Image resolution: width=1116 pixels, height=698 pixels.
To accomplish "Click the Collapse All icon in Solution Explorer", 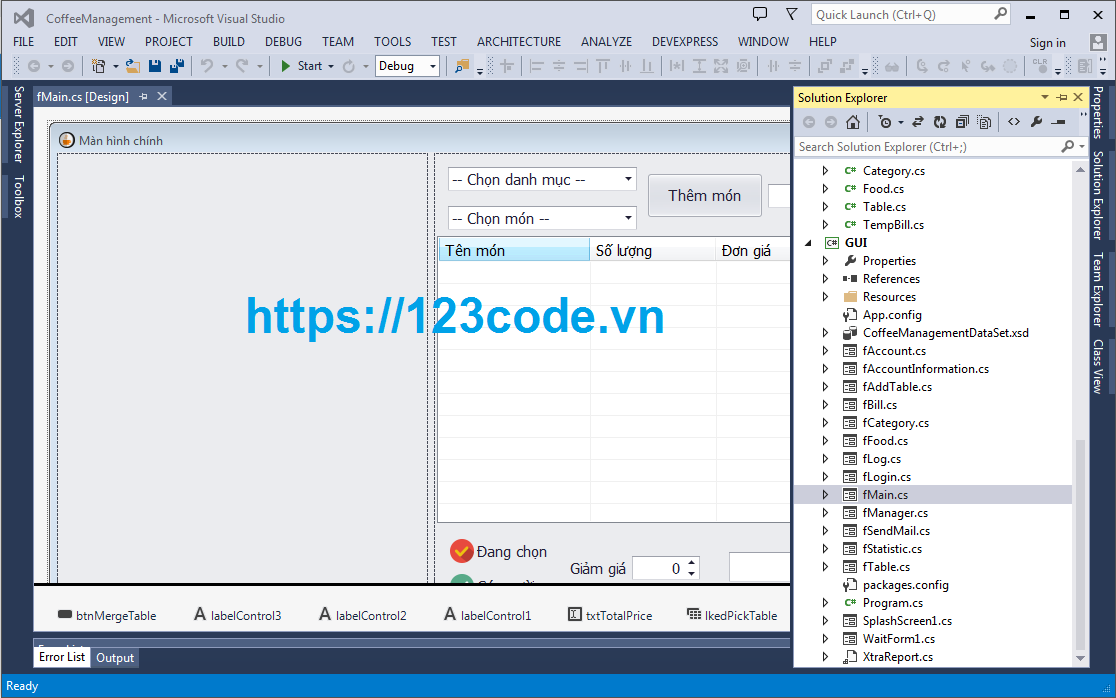I will pyautogui.click(x=961, y=121).
